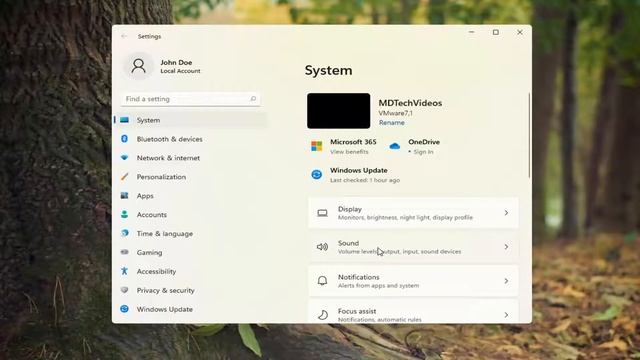This screenshot has height=360, width=640.
Task: Click the black PC desktop thumbnail
Action: point(338,111)
